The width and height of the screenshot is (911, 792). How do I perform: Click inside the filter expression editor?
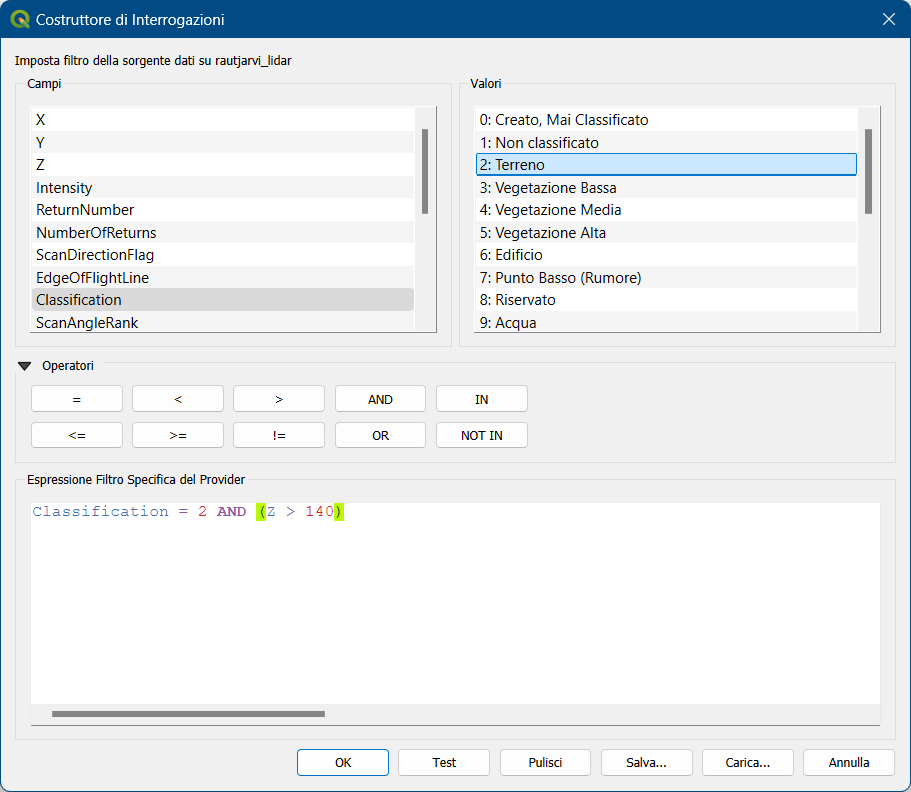click(x=456, y=604)
